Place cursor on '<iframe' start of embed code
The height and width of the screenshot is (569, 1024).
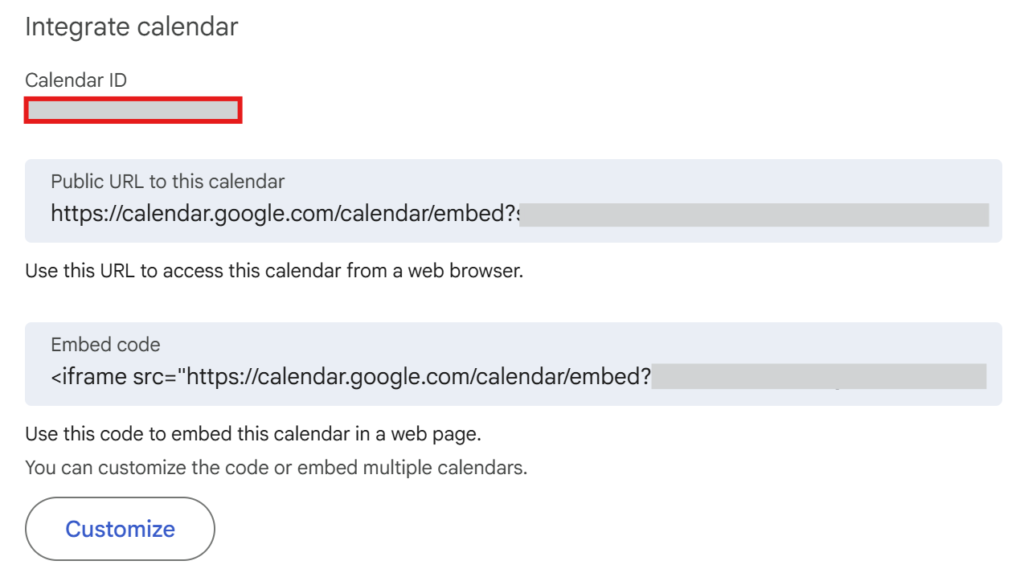pos(52,377)
